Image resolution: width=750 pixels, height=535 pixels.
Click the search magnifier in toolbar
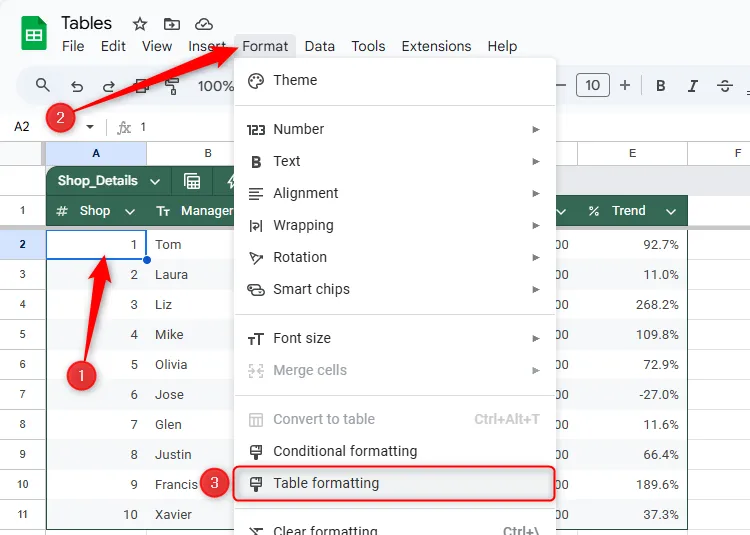pyautogui.click(x=43, y=86)
